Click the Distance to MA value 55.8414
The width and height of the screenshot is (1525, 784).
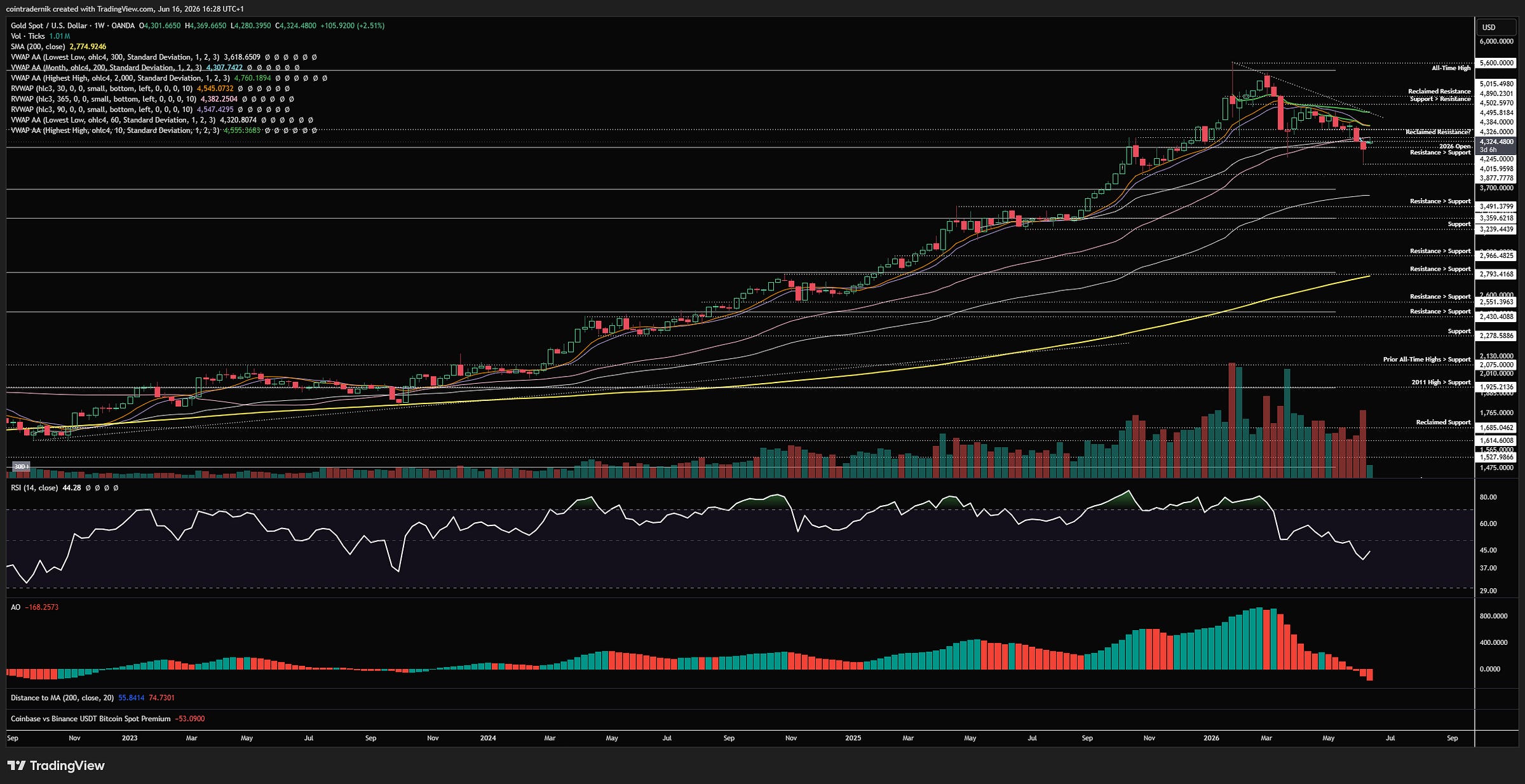[132, 698]
